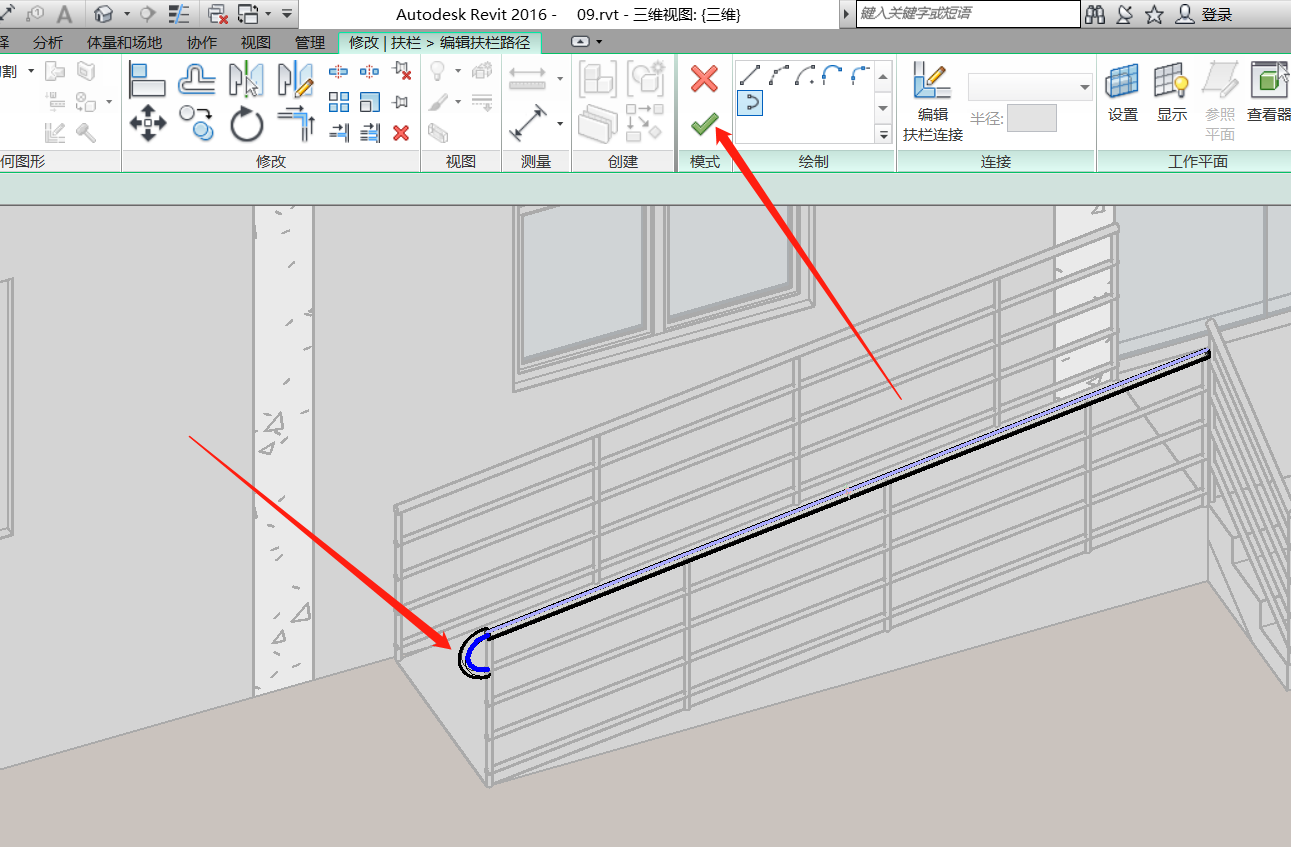Viewport: 1291px width, 847px height.
Task: Click 编辑扶栏连接 button
Action: pyautogui.click(x=932, y=103)
